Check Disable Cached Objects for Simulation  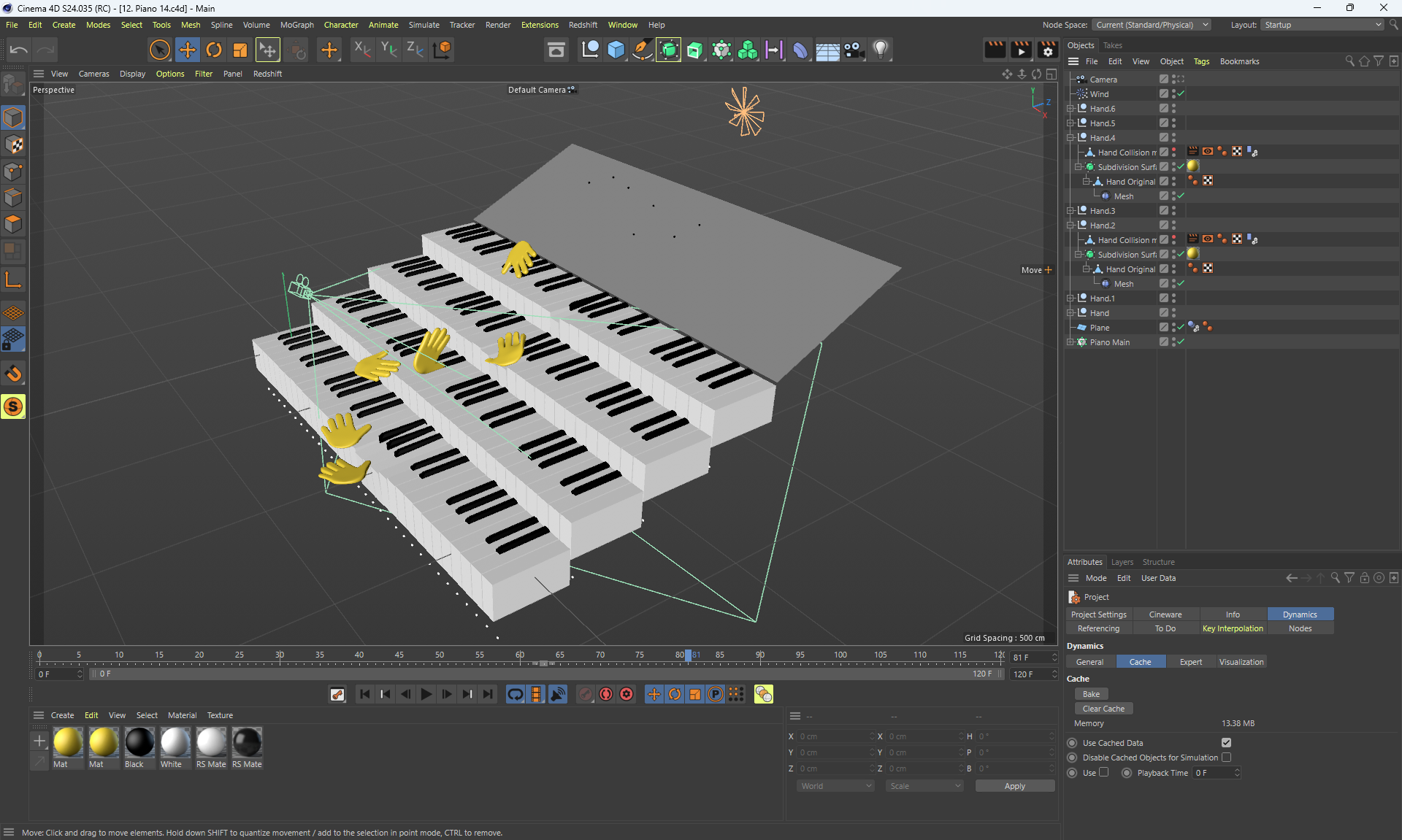point(1226,758)
